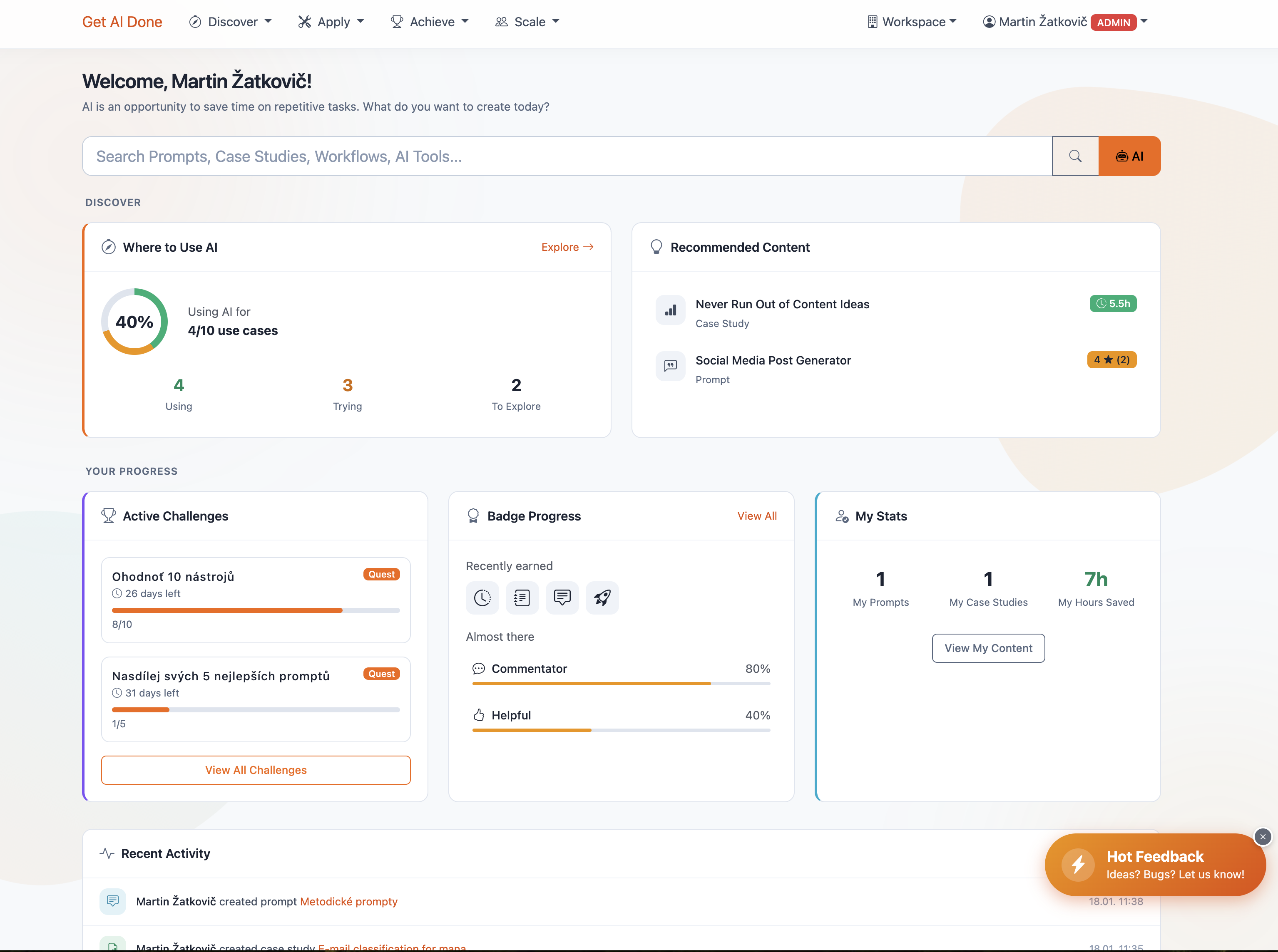Click the View My Content button
This screenshot has height=952, width=1278.
click(988, 648)
